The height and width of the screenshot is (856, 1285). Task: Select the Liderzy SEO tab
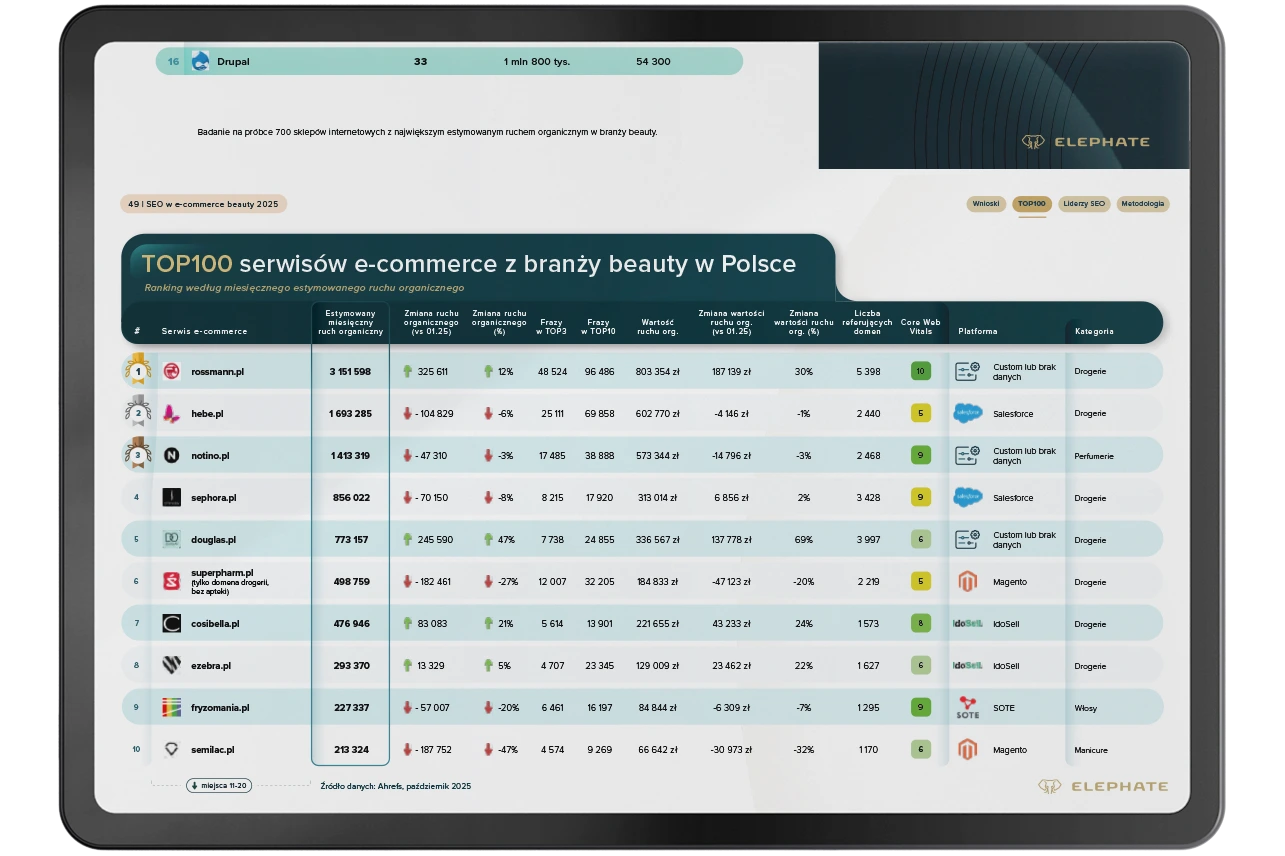pos(1082,203)
